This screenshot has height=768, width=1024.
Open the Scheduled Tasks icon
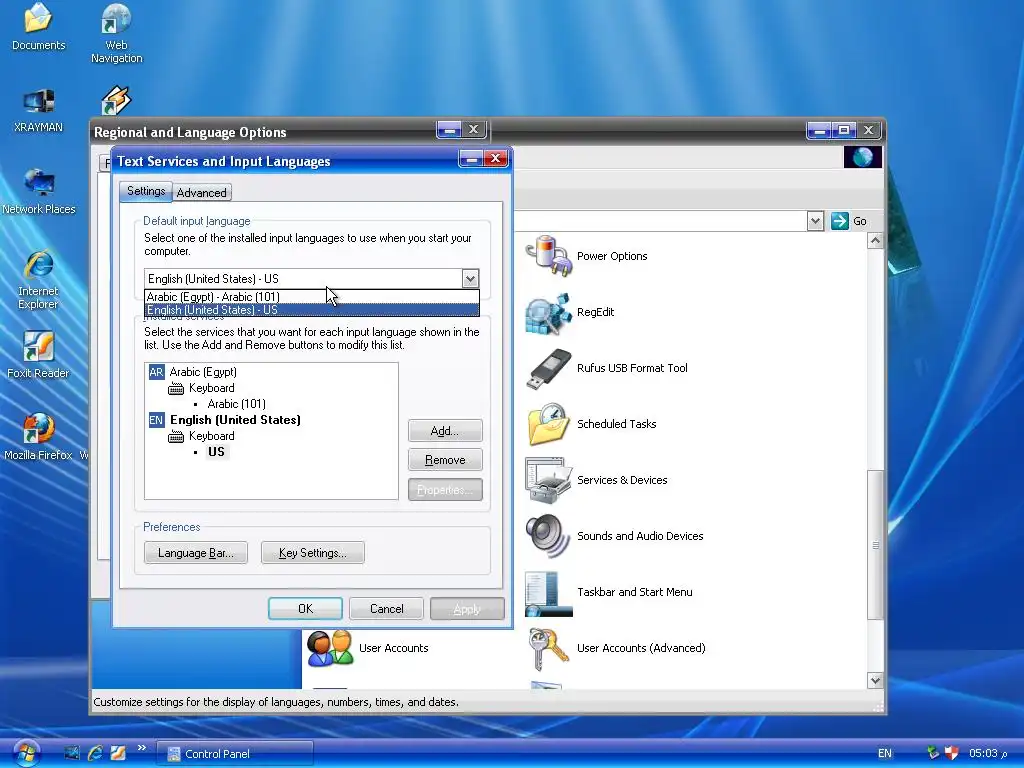(590, 424)
